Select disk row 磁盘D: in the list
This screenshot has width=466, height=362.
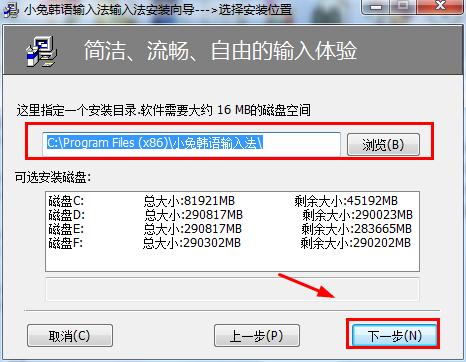(232, 215)
